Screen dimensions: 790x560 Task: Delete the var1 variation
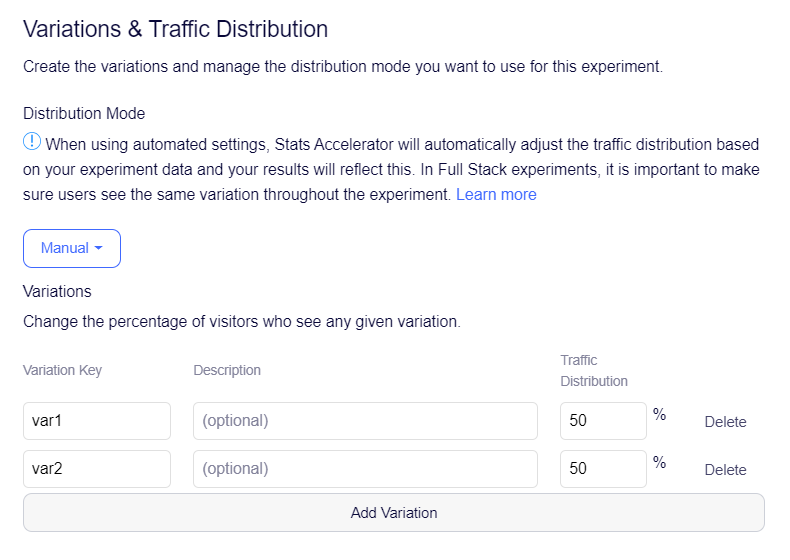pyautogui.click(x=725, y=422)
